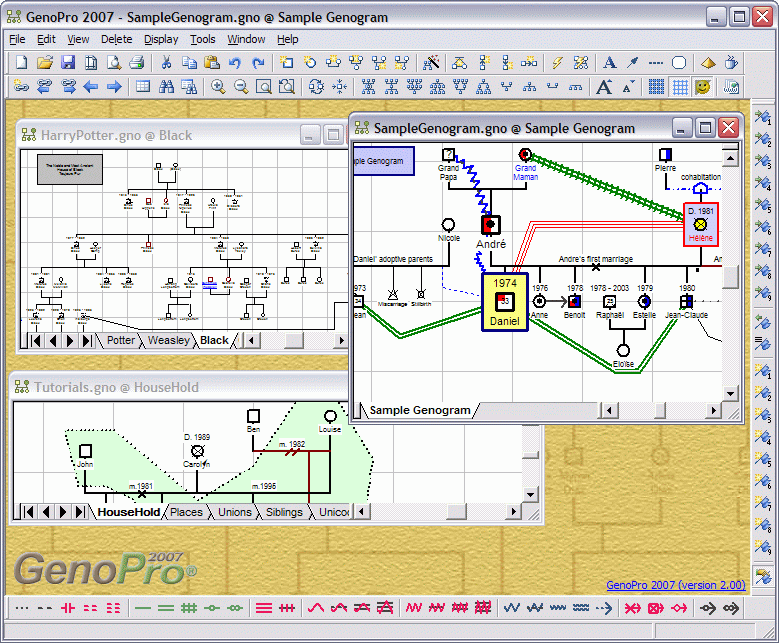Go to next tab in Tutorials window

click(63, 512)
